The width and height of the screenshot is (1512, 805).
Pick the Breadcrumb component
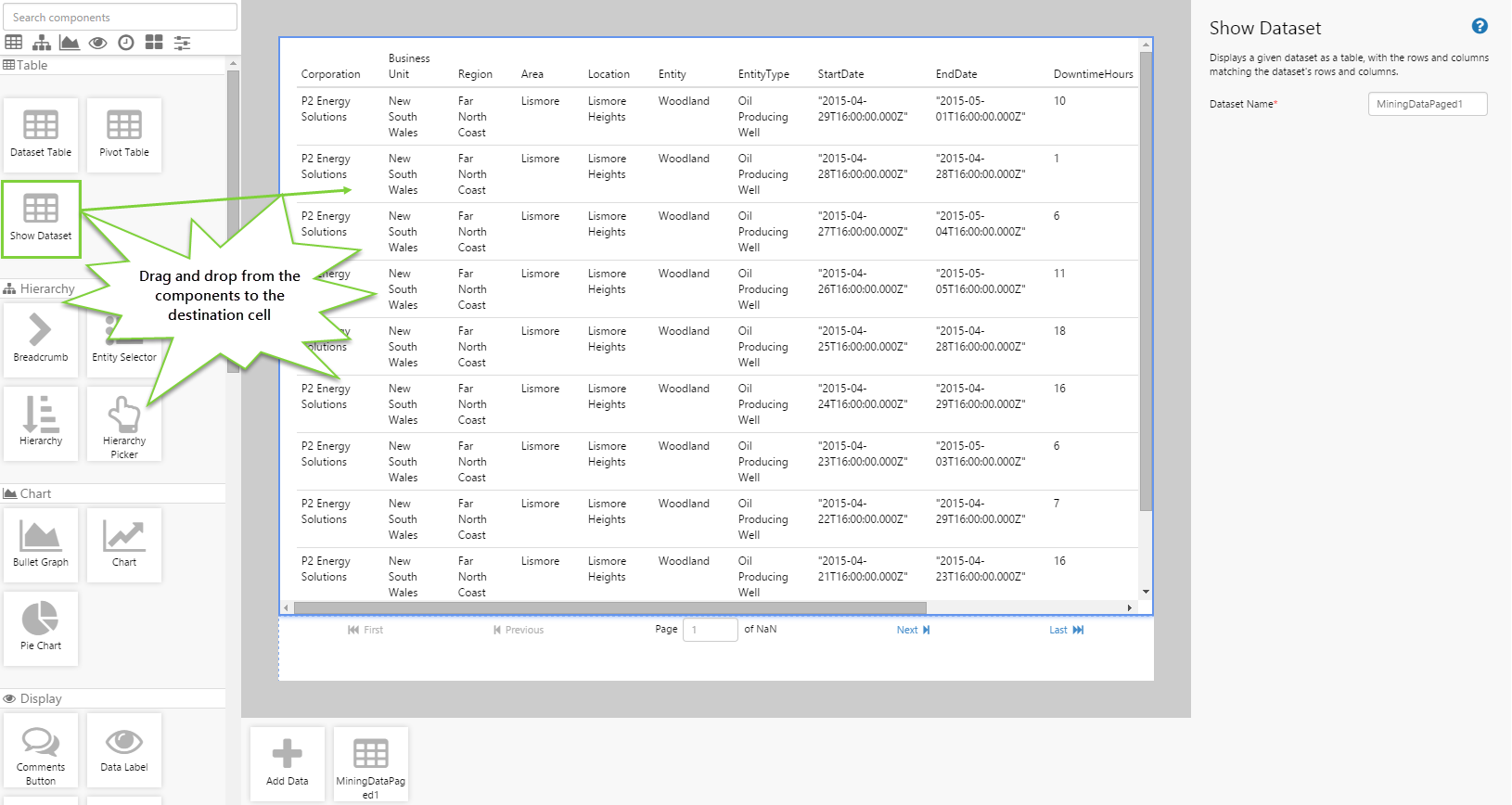point(41,339)
